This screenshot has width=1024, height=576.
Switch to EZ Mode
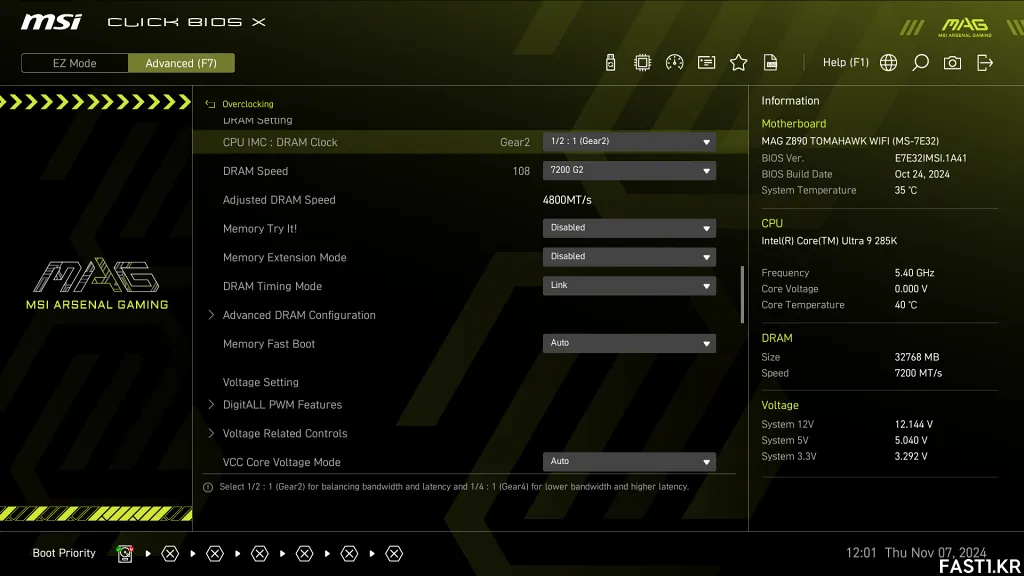pyautogui.click(x=74, y=63)
